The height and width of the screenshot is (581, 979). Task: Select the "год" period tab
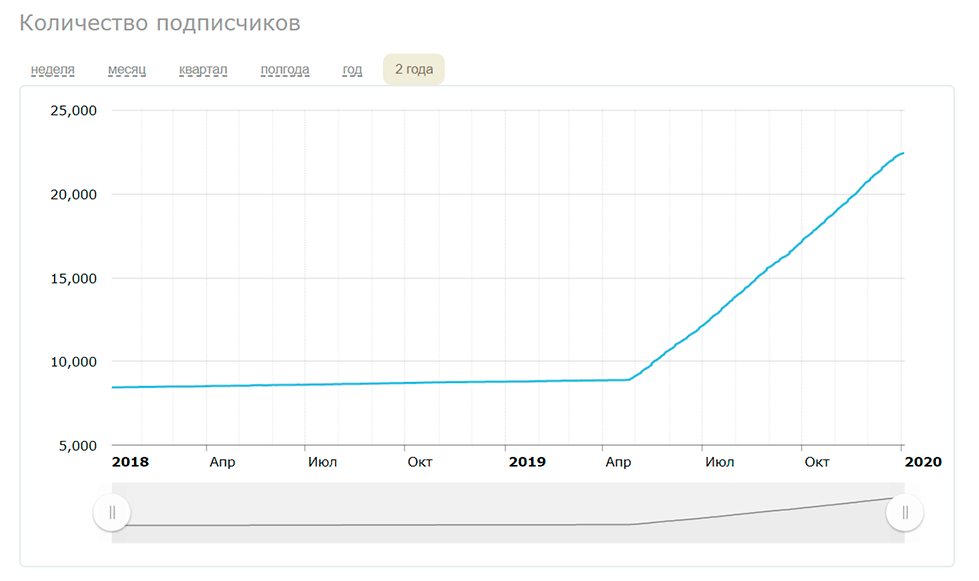point(352,69)
